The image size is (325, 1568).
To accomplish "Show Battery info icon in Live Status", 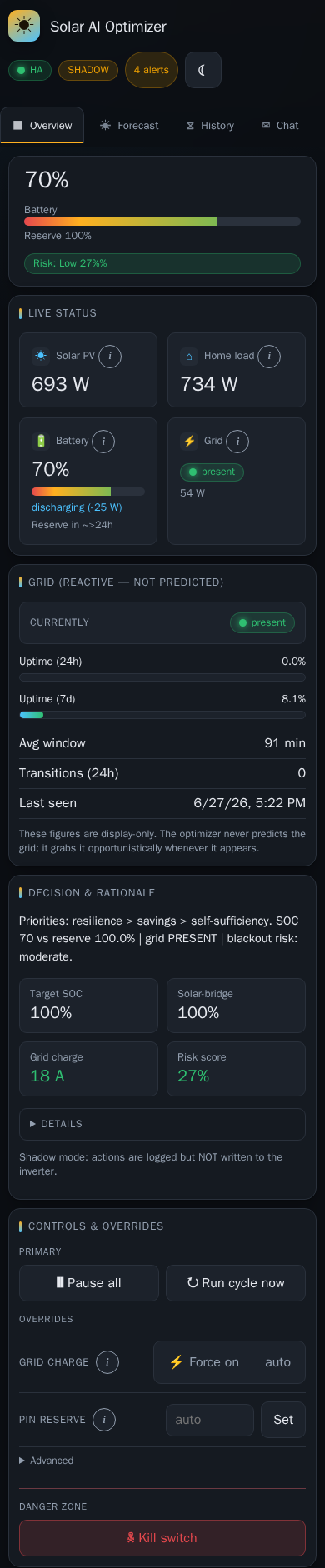I will click(x=103, y=441).
